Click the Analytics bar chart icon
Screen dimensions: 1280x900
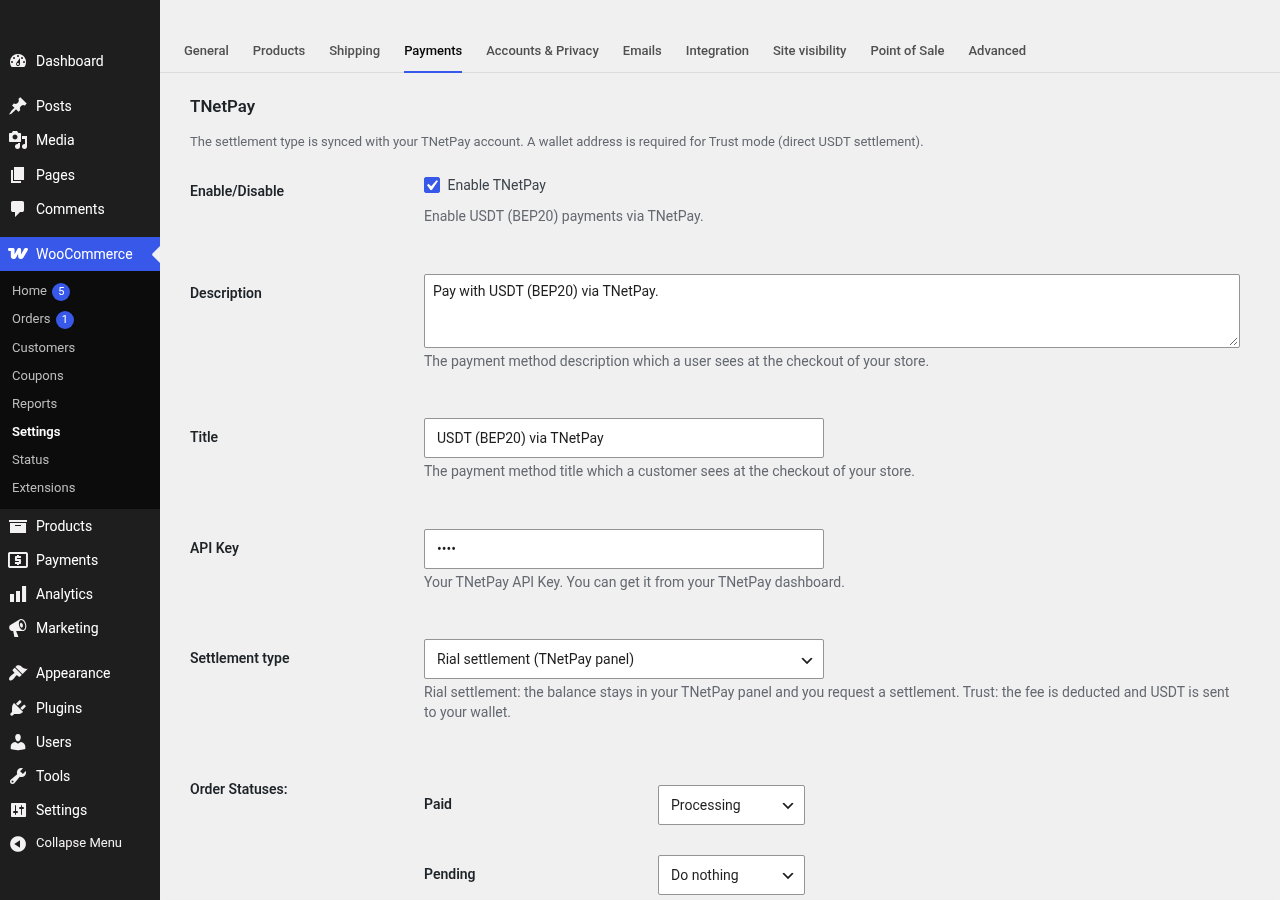[18, 594]
